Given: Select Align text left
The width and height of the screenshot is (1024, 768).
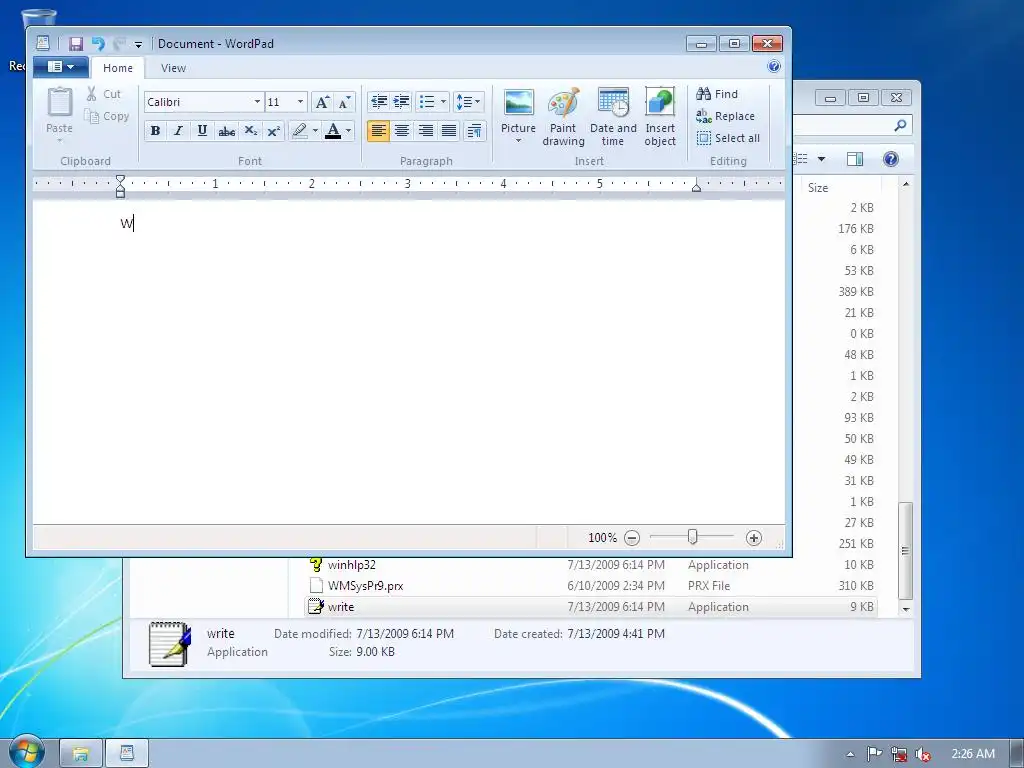Looking at the screenshot, I should coord(378,131).
